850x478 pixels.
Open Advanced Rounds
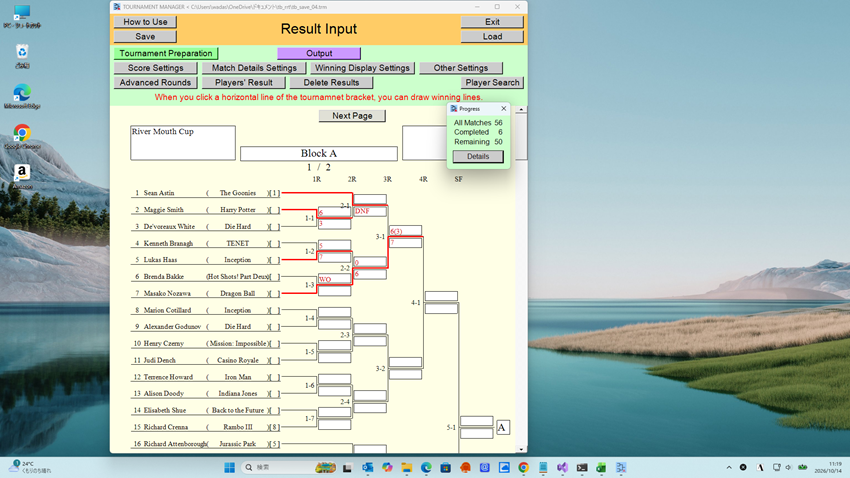pos(156,82)
